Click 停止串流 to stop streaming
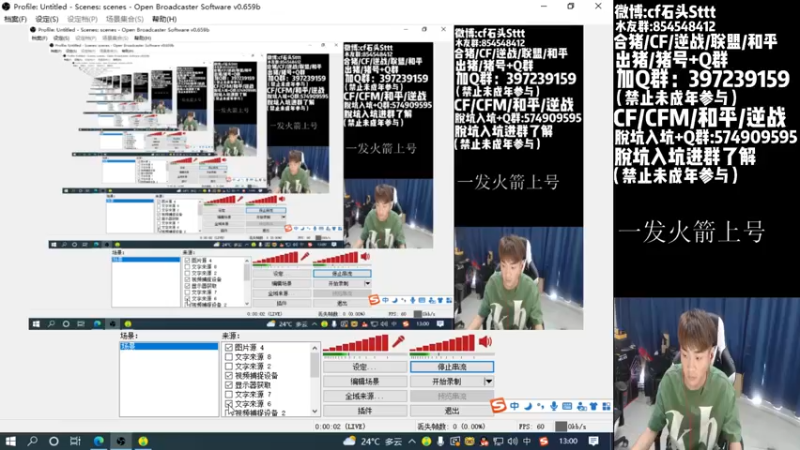800x450 pixels. point(452,367)
